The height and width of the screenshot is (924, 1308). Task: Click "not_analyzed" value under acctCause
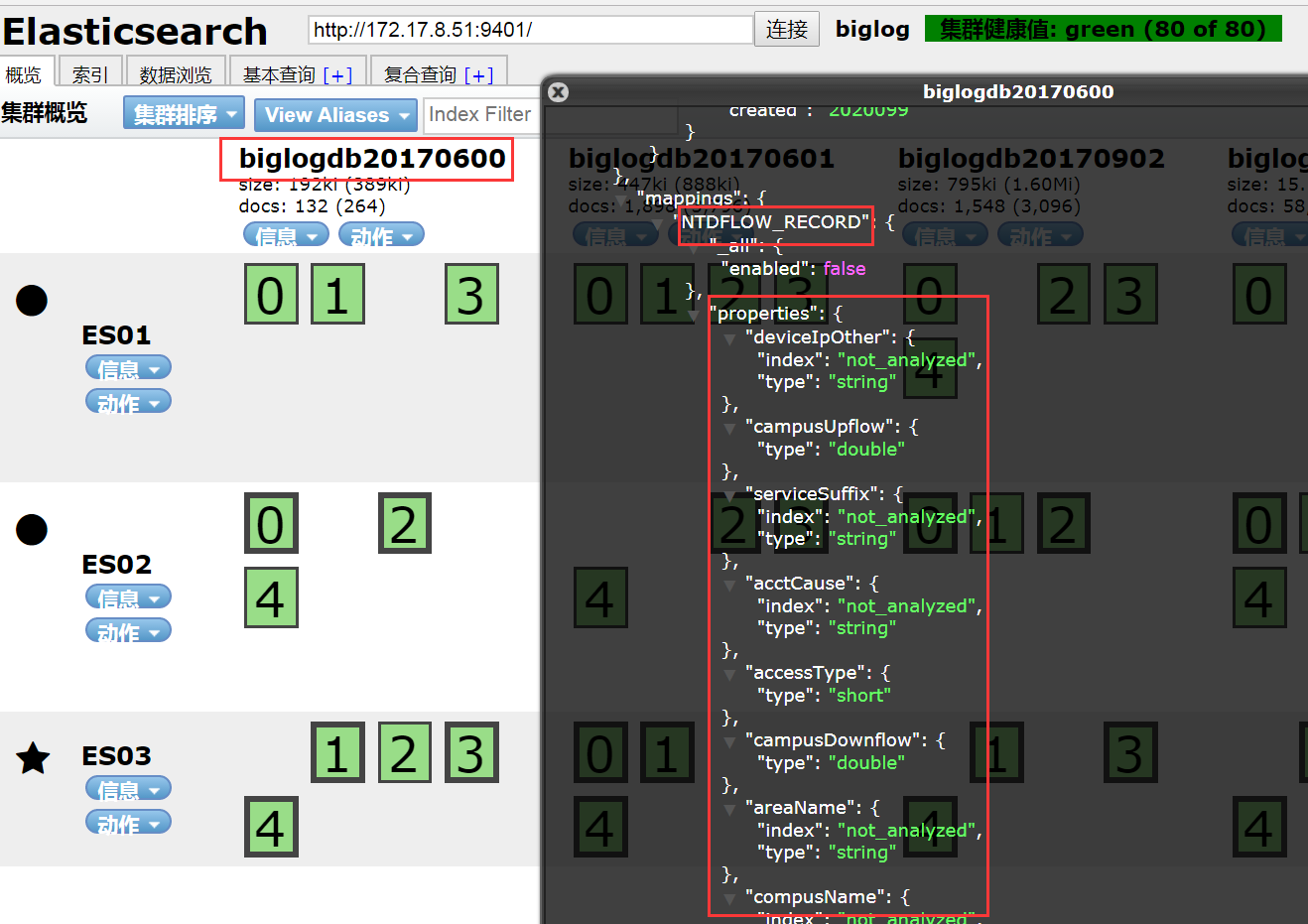coord(906,606)
